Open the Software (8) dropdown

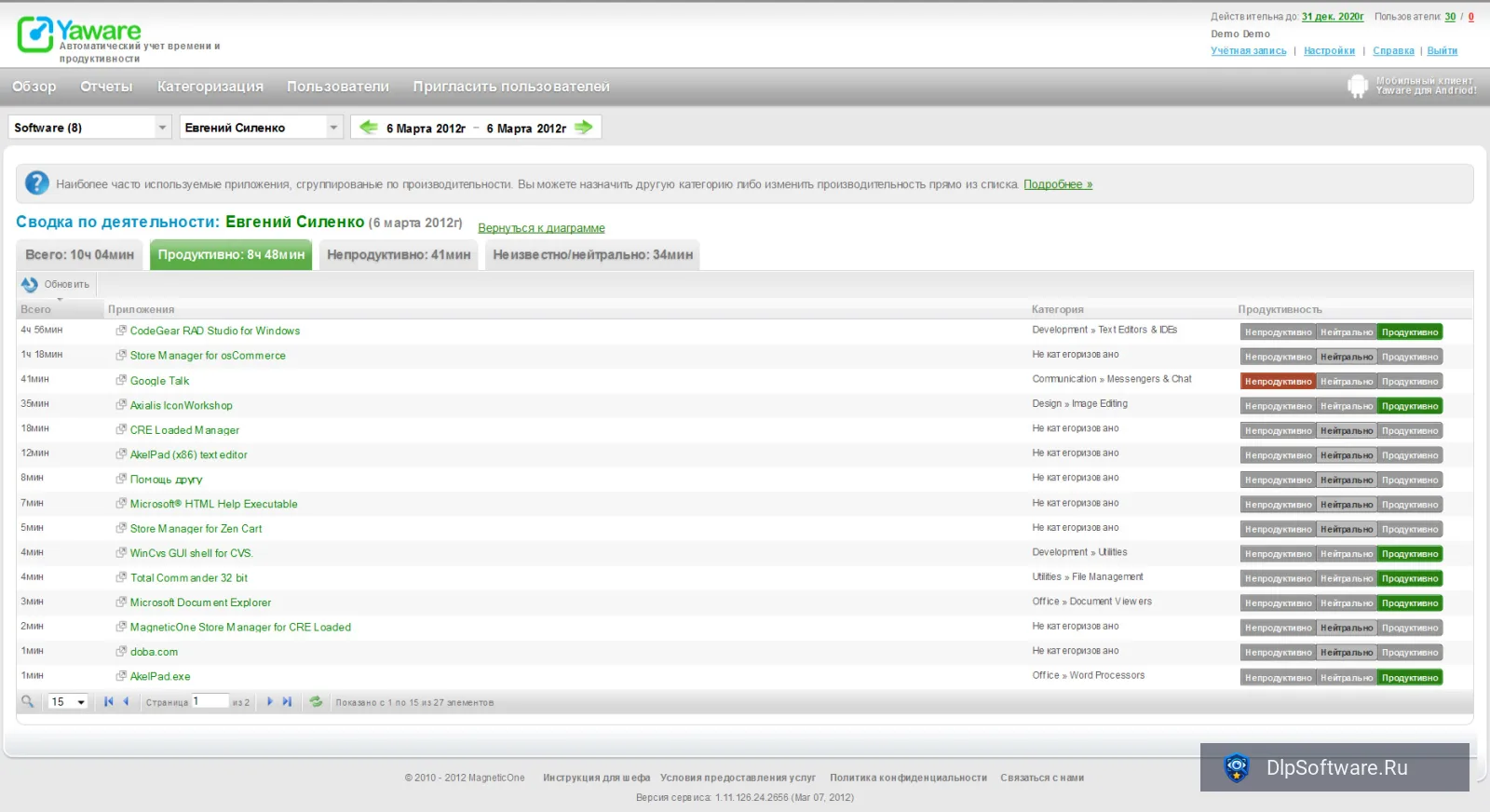(x=89, y=127)
